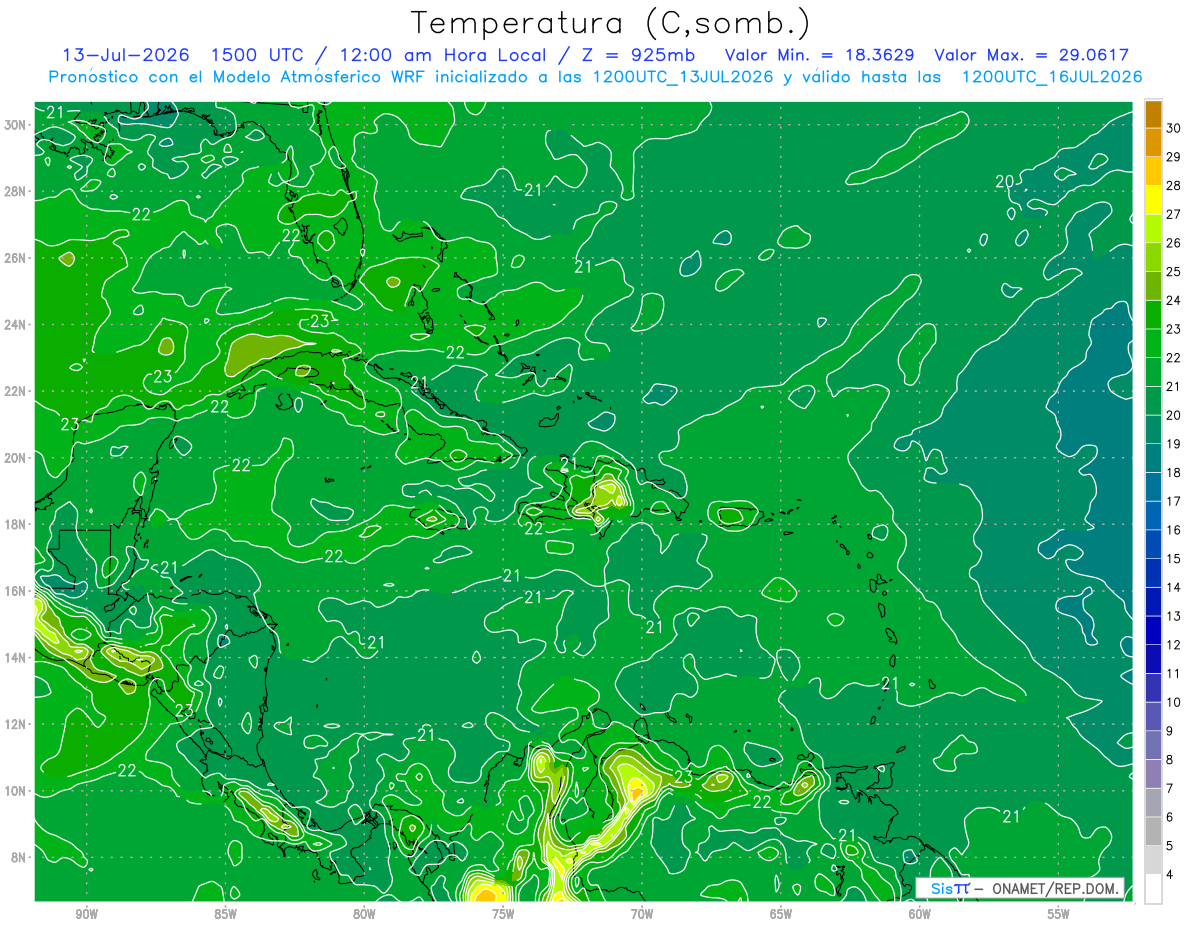Click the '26N' latitude axis label
The image size is (1200, 927).
click(x=16, y=258)
